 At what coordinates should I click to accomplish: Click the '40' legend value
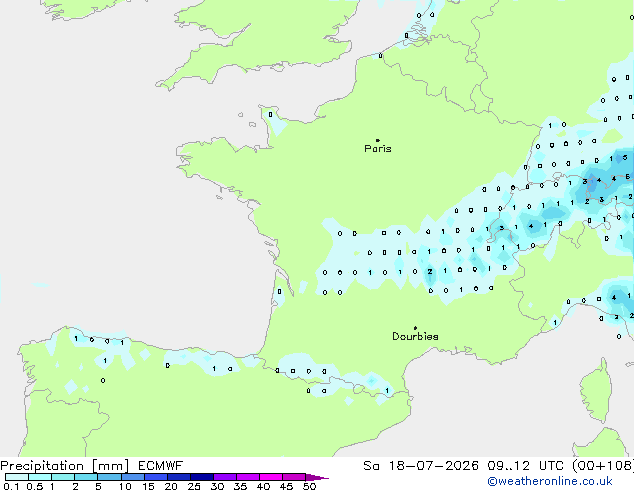pos(263,486)
